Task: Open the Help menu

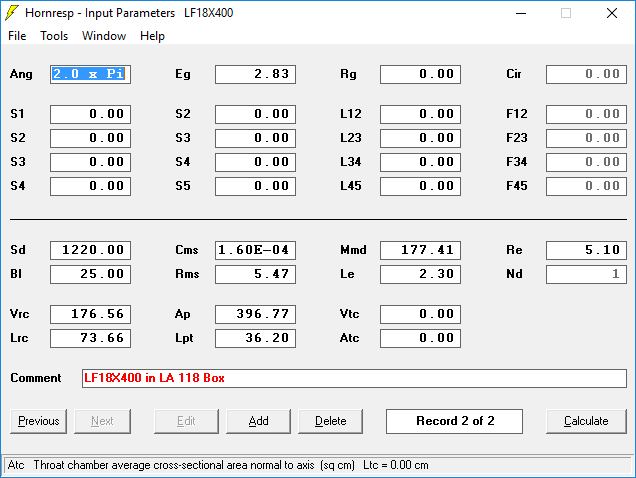Action: [x=152, y=36]
